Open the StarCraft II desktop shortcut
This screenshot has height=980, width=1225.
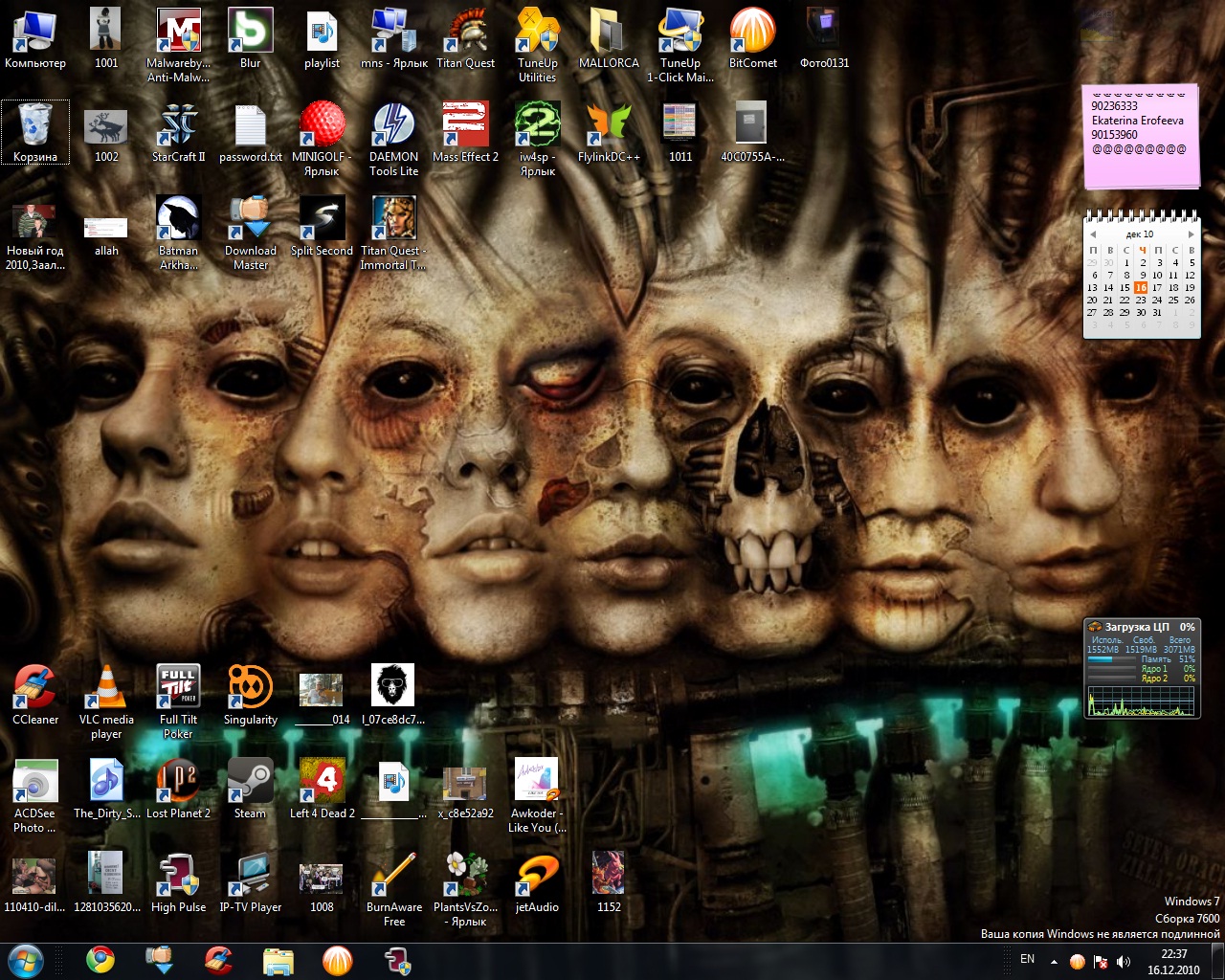(x=178, y=134)
